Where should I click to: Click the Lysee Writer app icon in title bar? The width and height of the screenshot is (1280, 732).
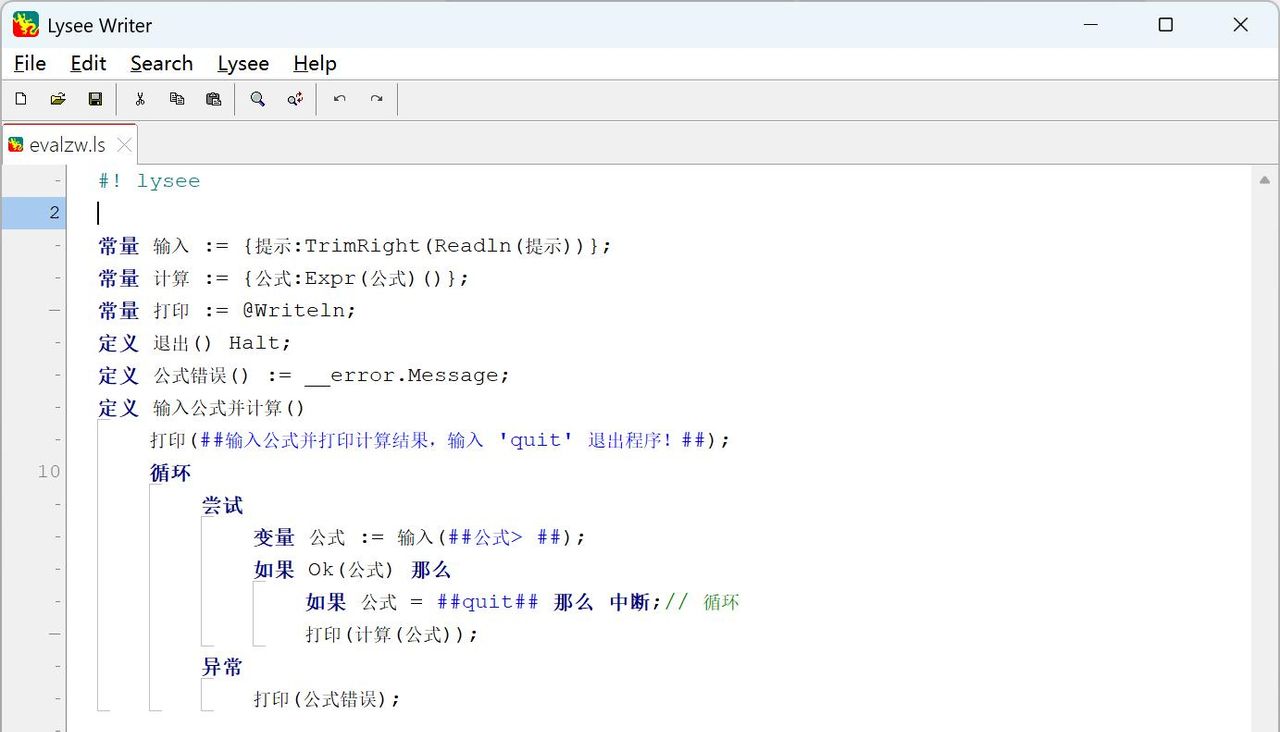(26, 25)
